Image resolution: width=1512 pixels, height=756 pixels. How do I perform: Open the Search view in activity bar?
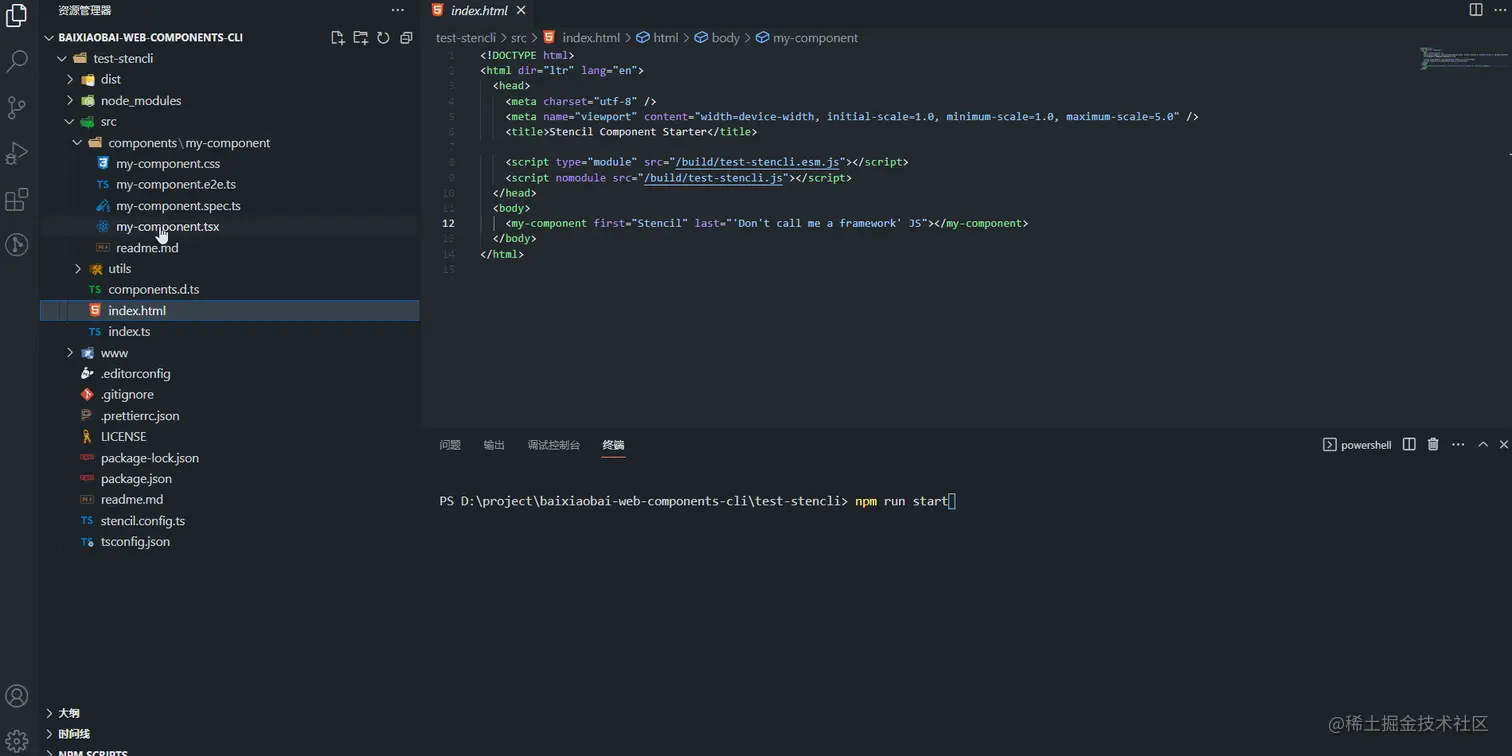17,61
